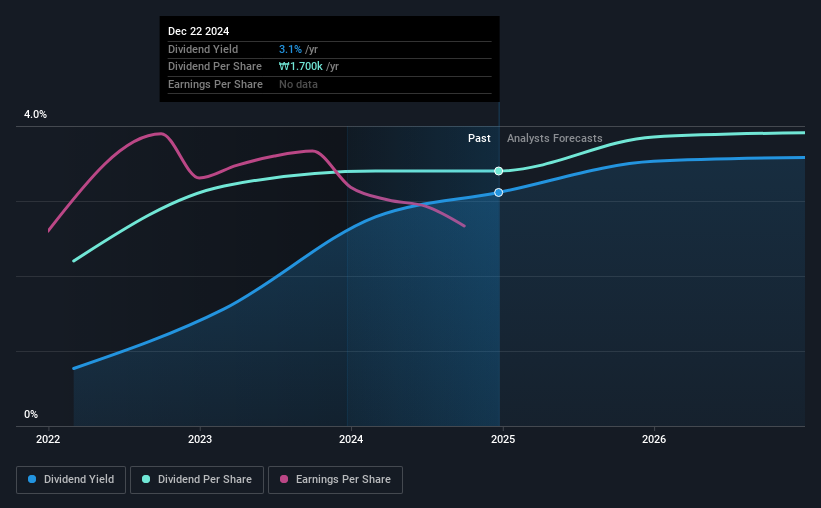Image resolution: width=821 pixels, height=508 pixels.
Task: Select the blue data point marker on Dividend Yield line
Action: point(498,193)
